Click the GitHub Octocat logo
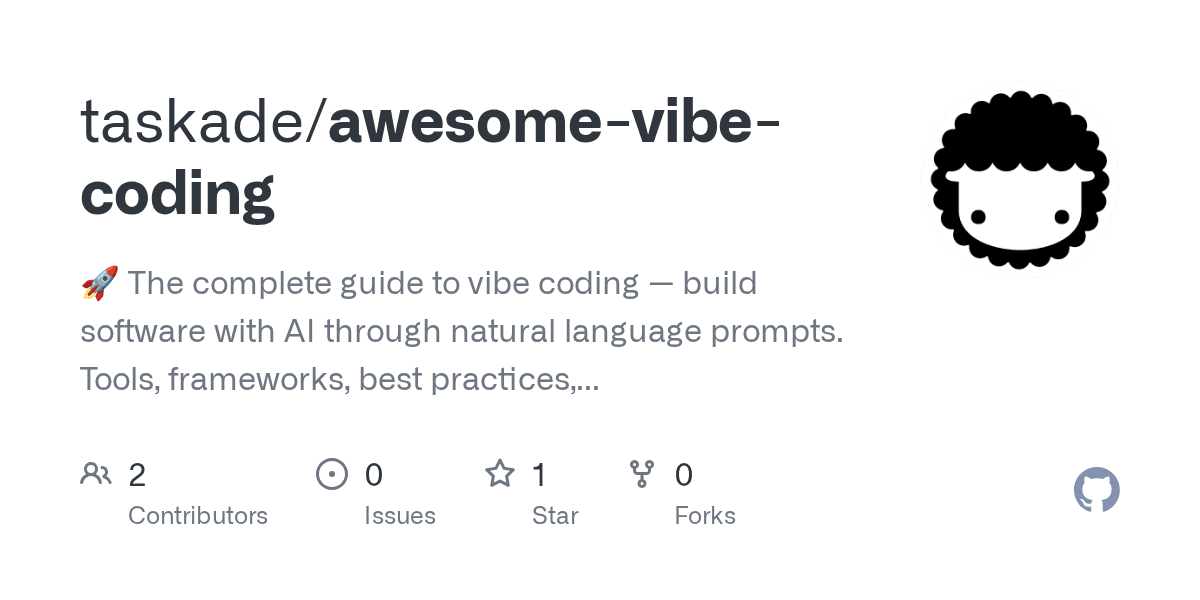Image resolution: width=1200 pixels, height=600 pixels. (1096, 490)
